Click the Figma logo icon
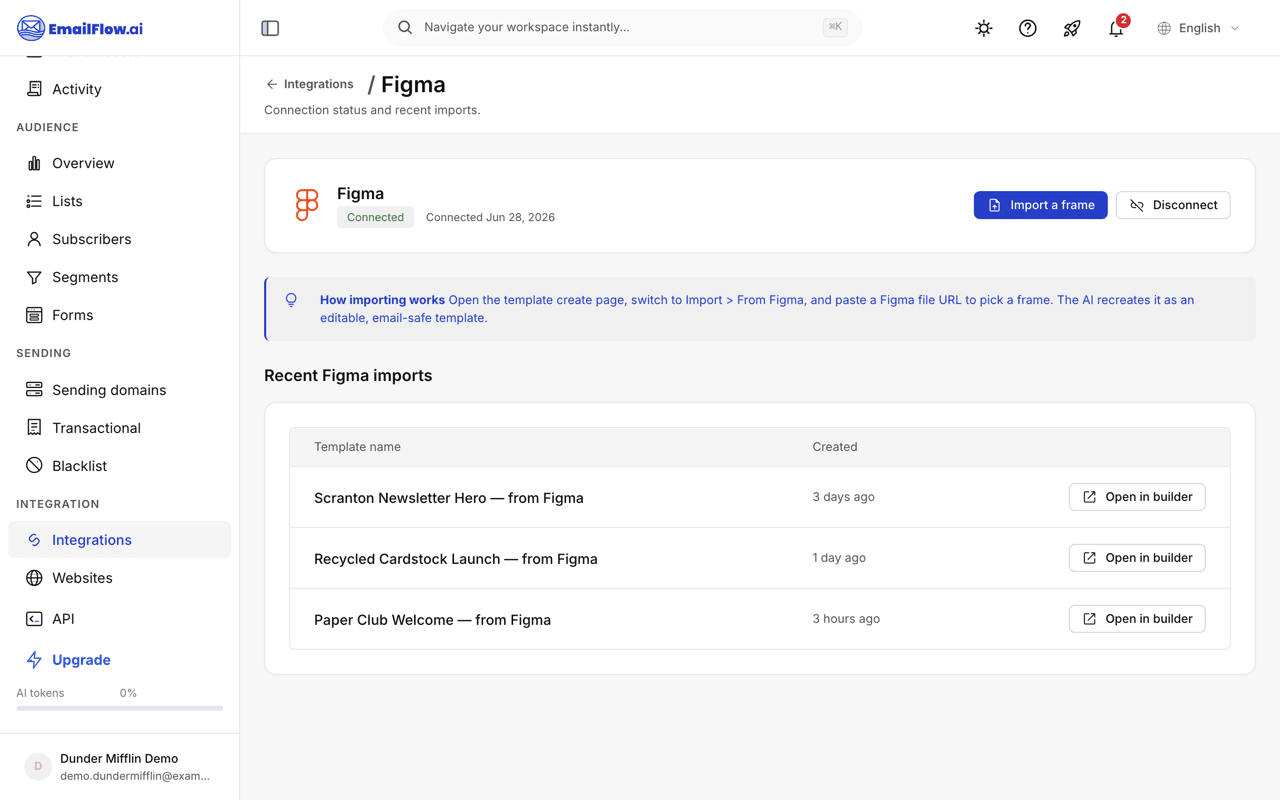This screenshot has height=800, width=1280. 307,205
